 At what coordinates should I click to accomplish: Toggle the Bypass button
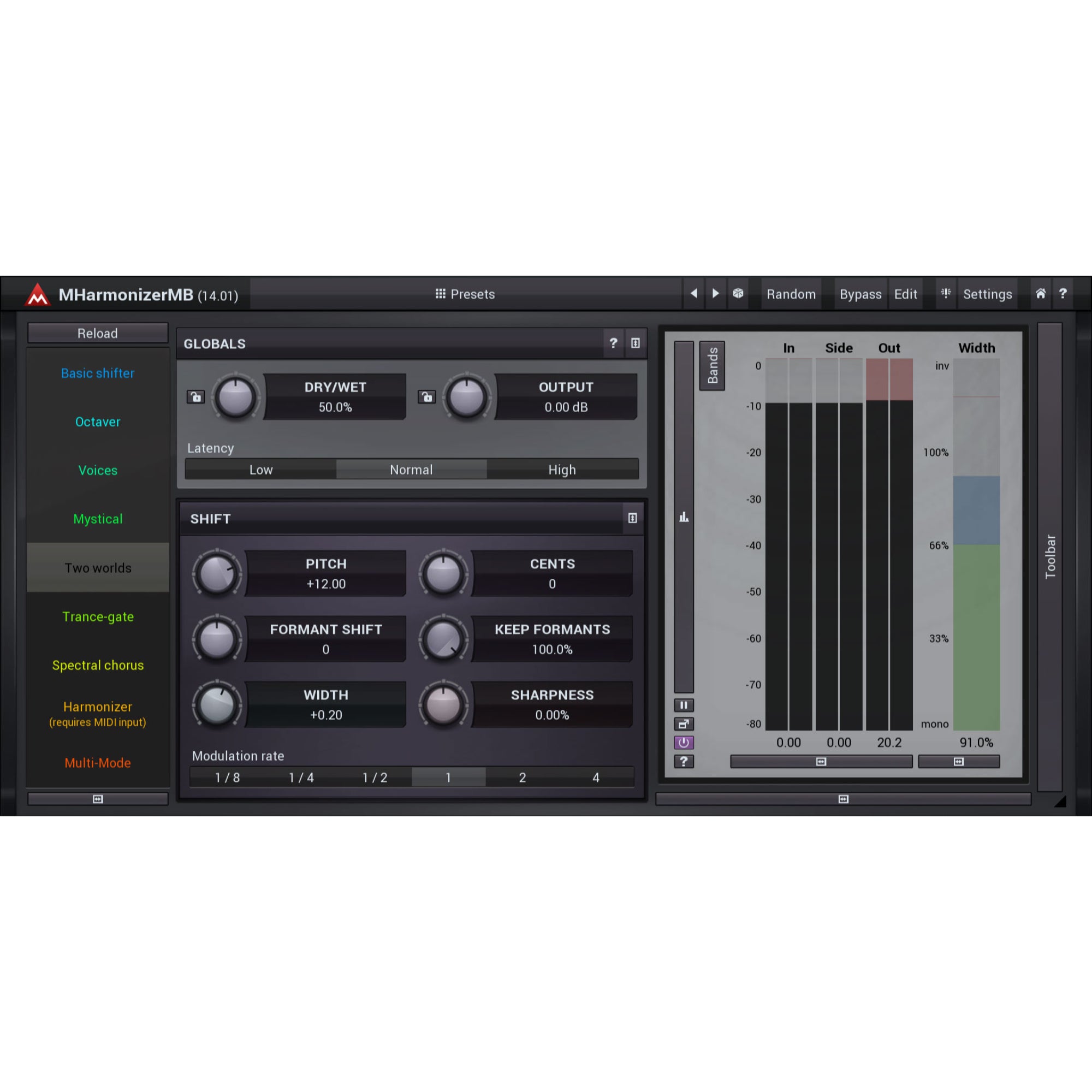click(860, 294)
